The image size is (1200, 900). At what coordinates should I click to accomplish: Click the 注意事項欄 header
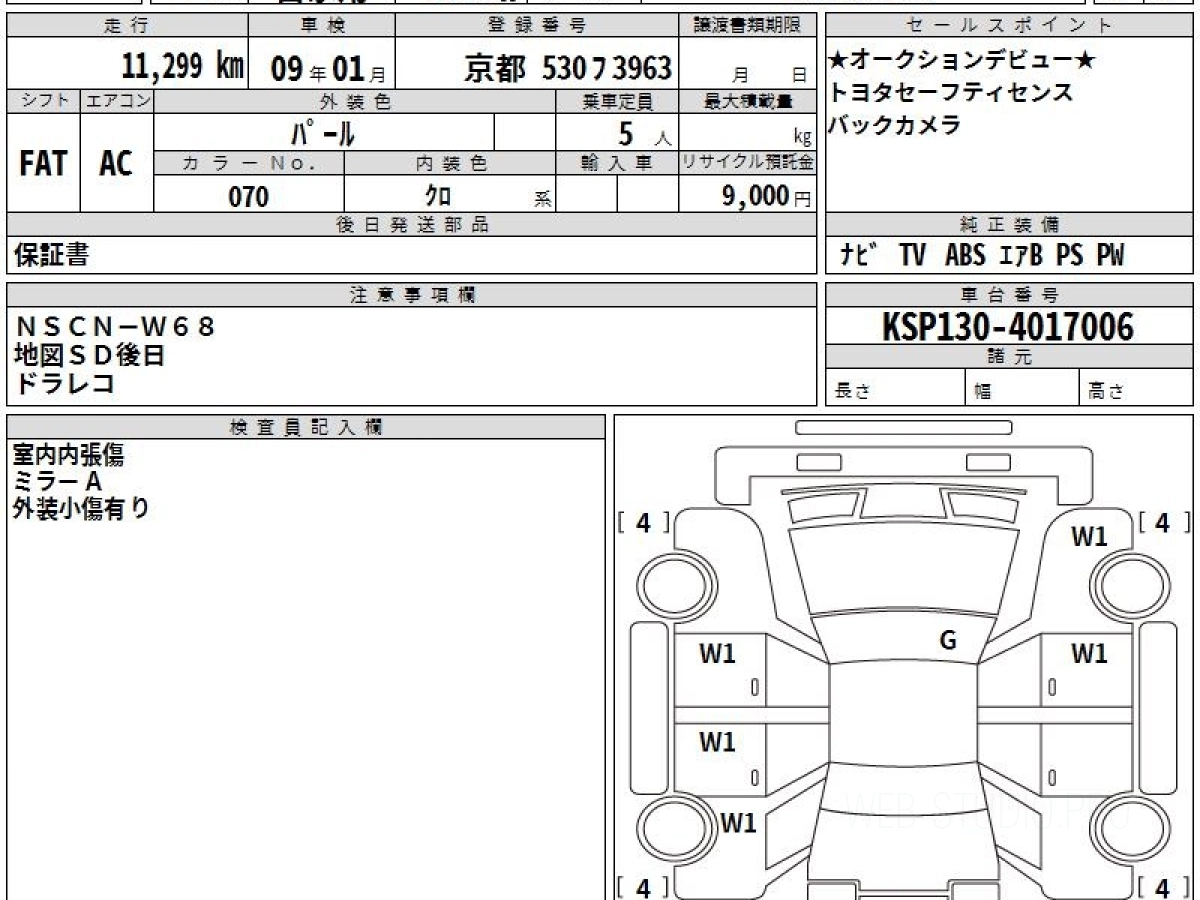(411, 295)
